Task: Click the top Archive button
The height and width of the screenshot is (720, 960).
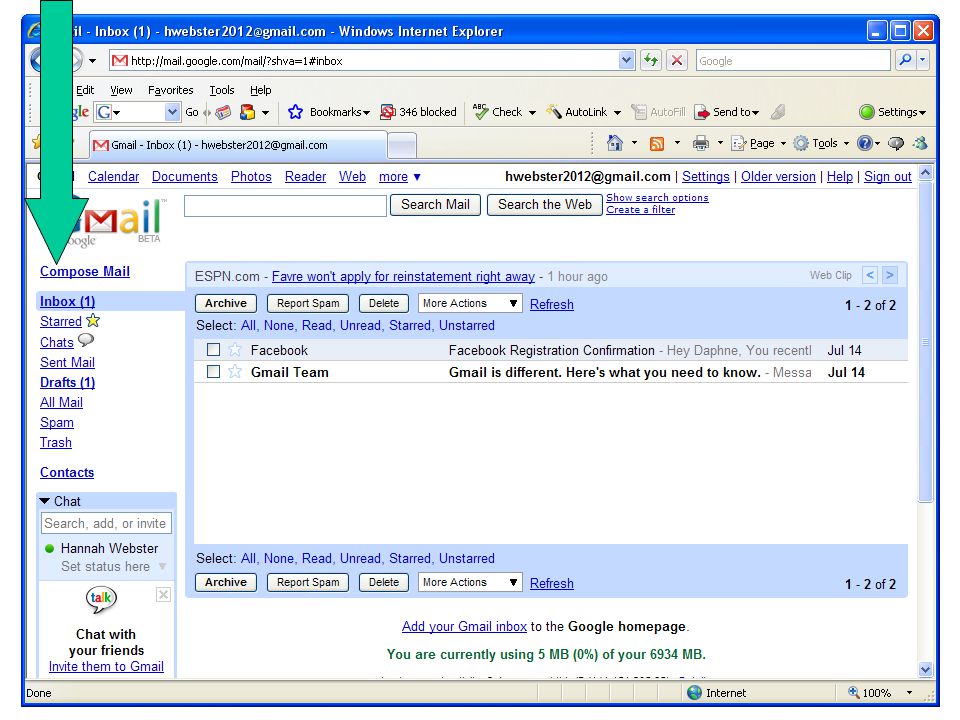Action: [226, 303]
